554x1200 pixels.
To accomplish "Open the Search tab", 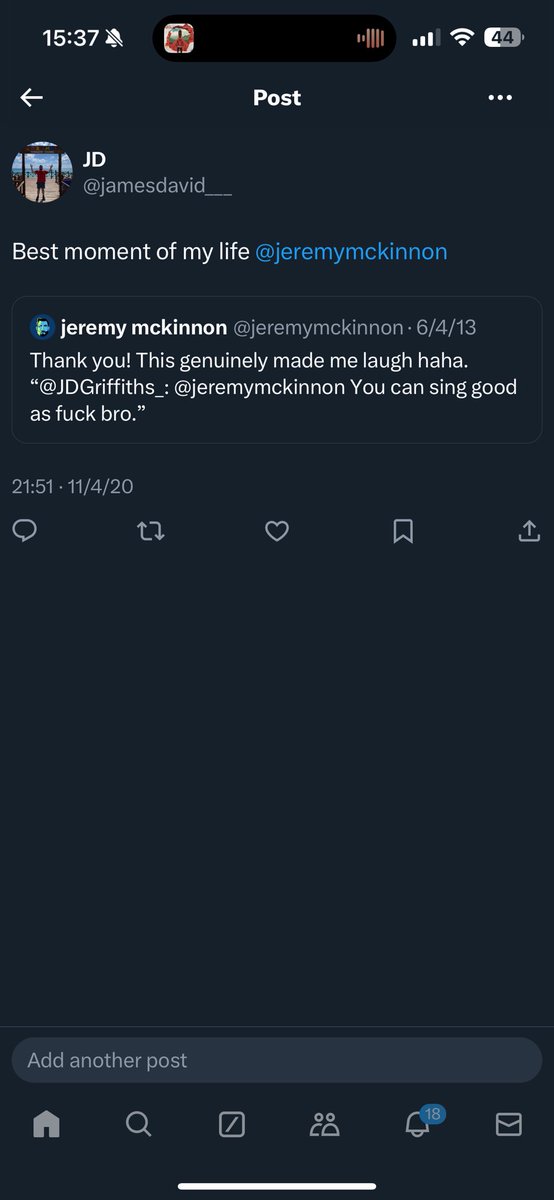I will [x=139, y=1124].
